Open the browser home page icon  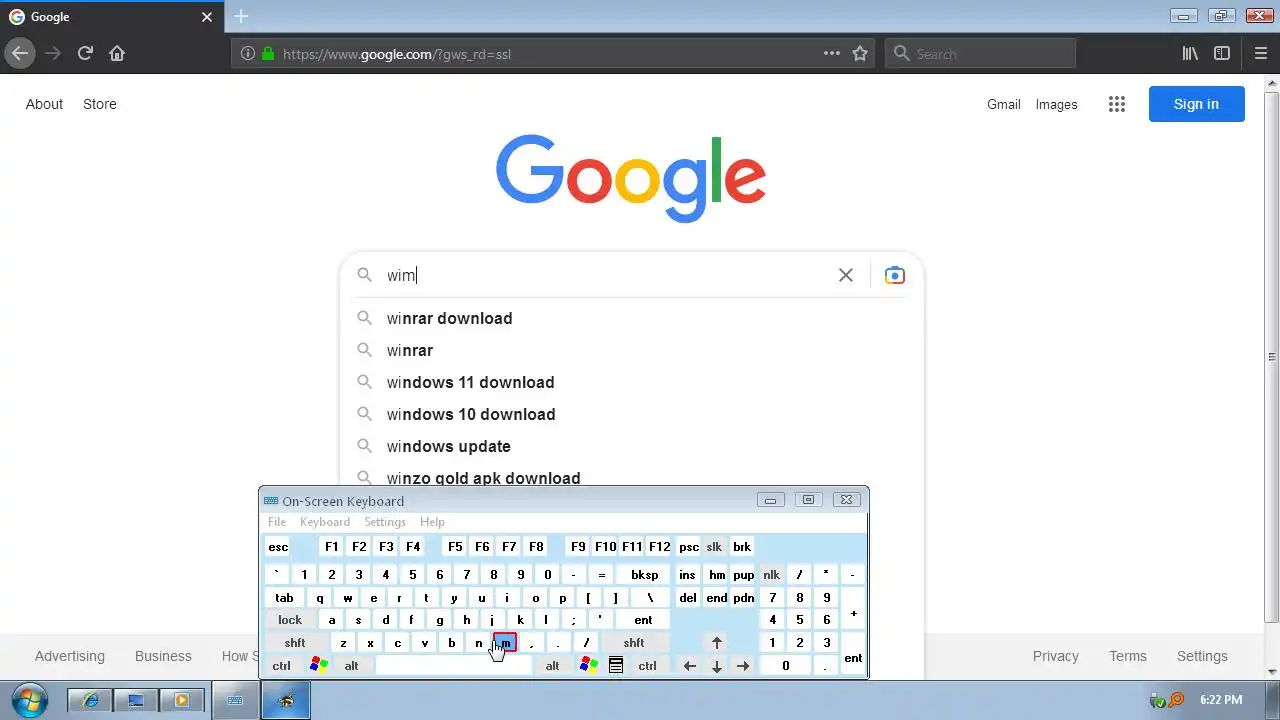pos(117,53)
